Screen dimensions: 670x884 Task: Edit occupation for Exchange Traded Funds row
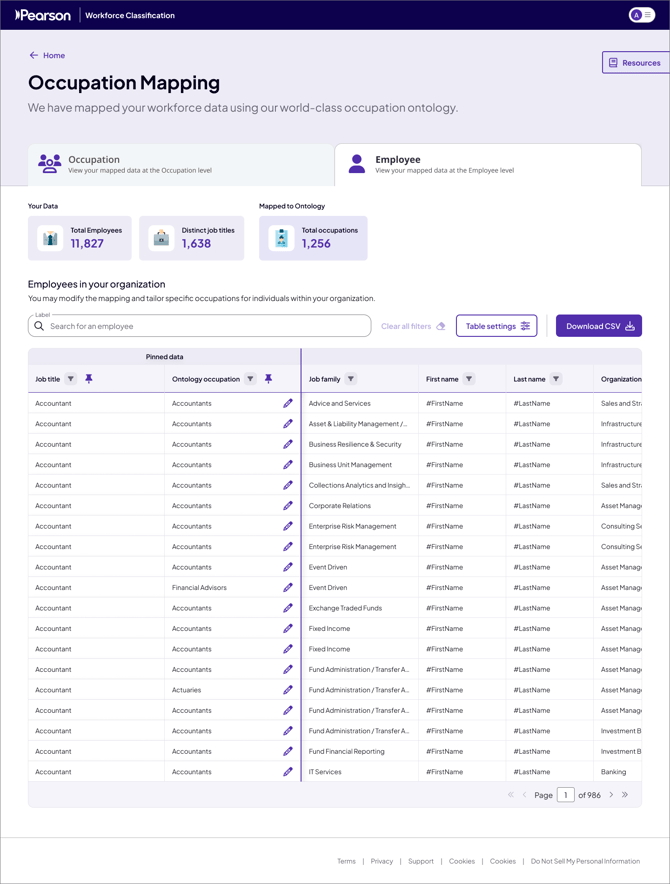click(288, 608)
